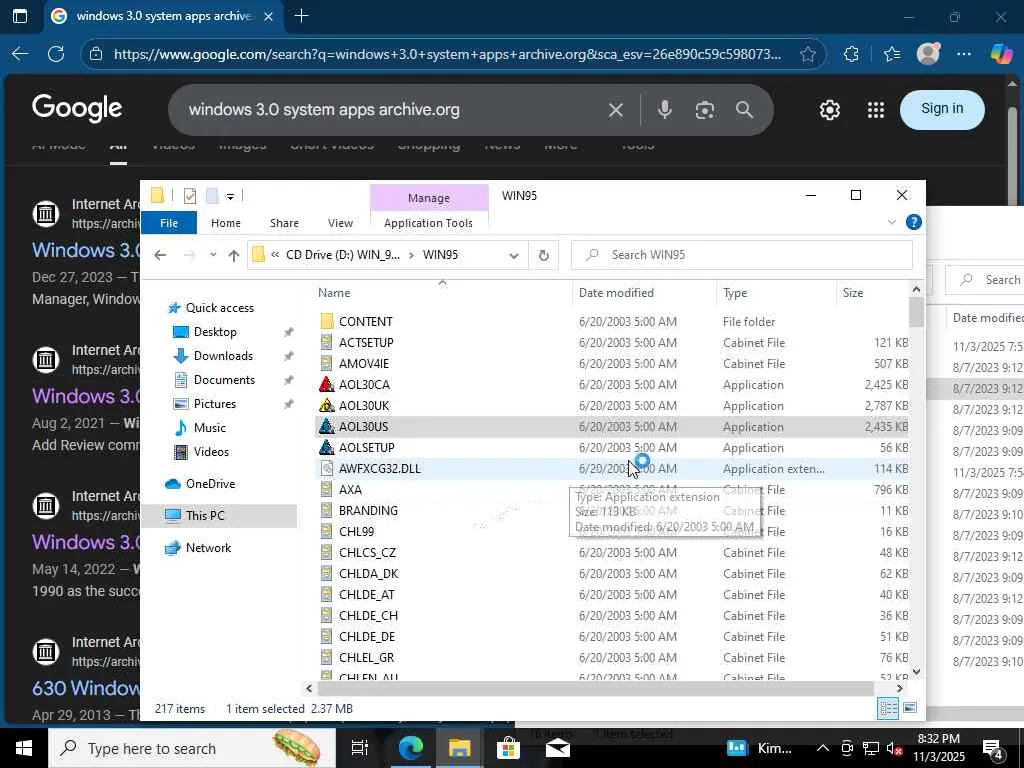Switch to View ribbon tab
This screenshot has width=1024, height=768.
coord(340,223)
